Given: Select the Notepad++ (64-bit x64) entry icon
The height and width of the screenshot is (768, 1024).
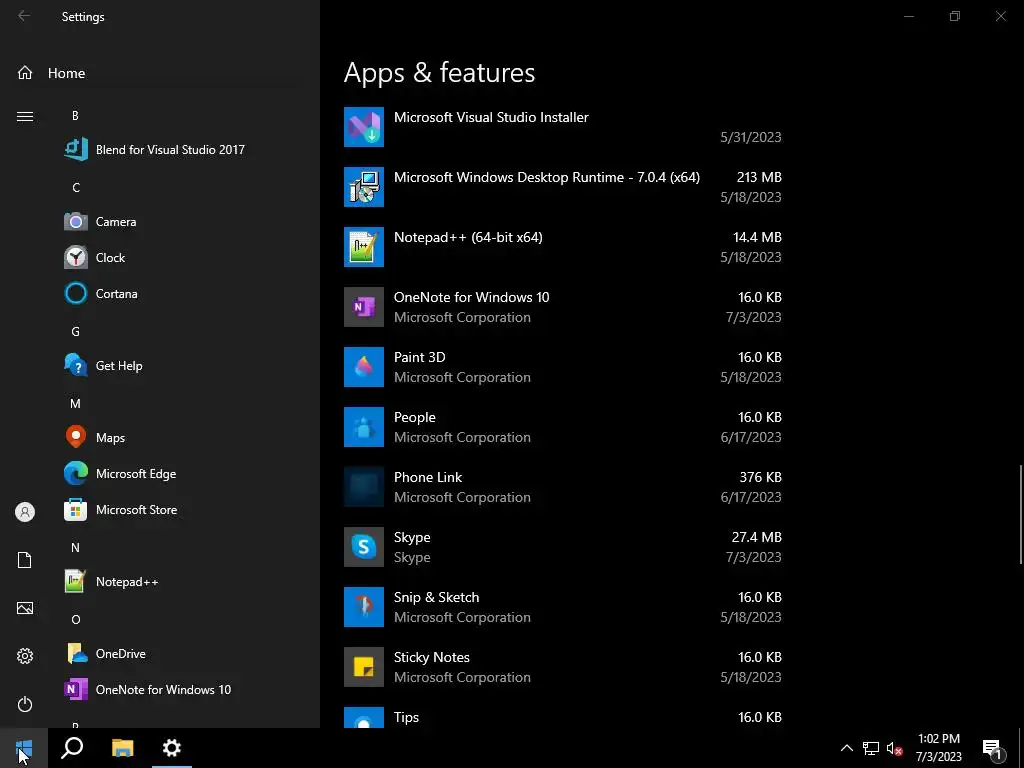Looking at the screenshot, I should pos(364,247).
